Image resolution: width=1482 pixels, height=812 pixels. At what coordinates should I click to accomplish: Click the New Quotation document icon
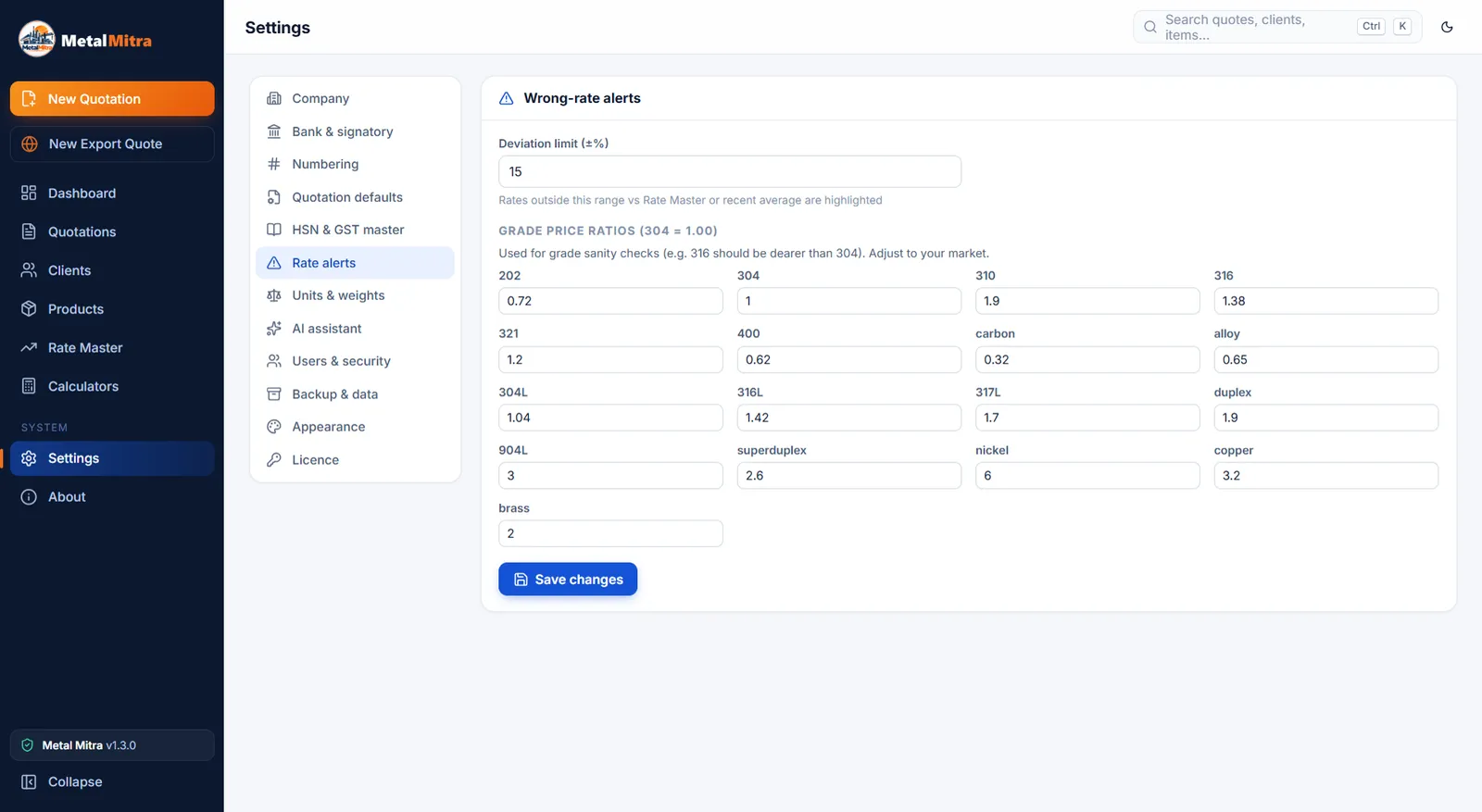[x=29, y=99]
